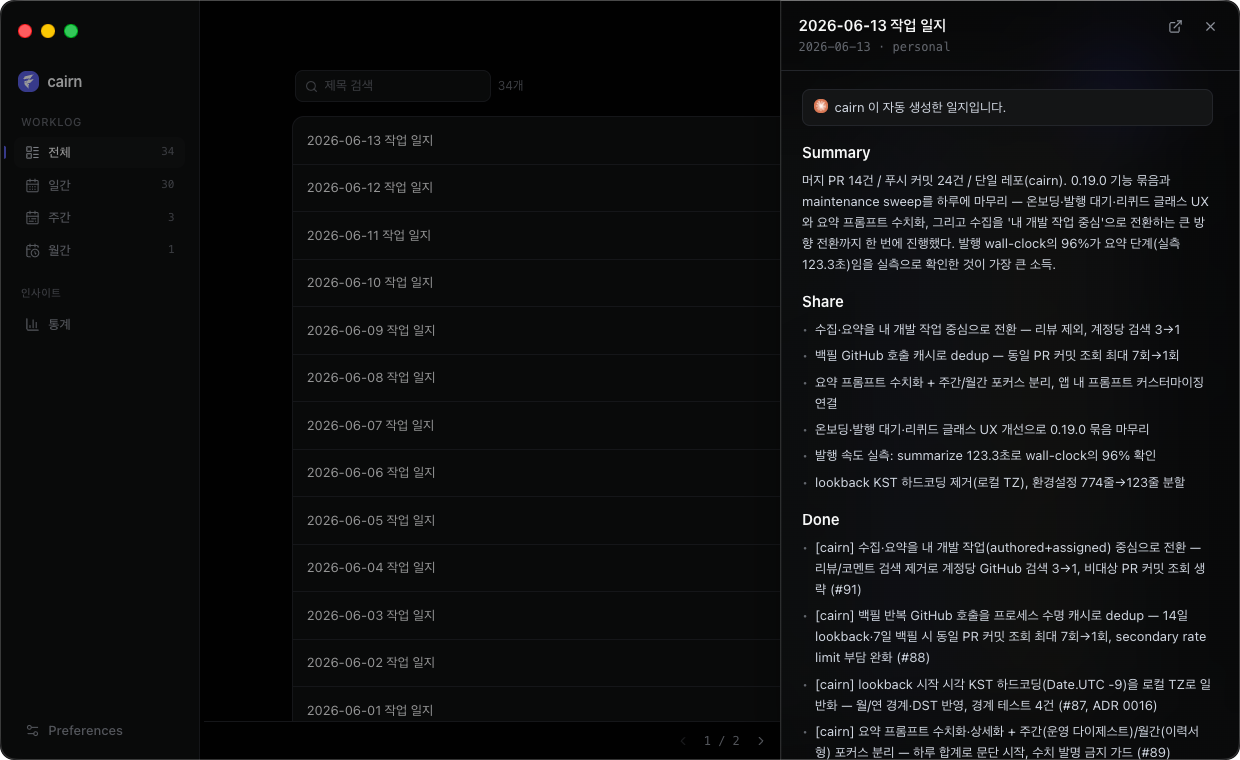The image size is (1240, 760).
Task: Open 통계 insights page
Action: (x=100, y=324)
